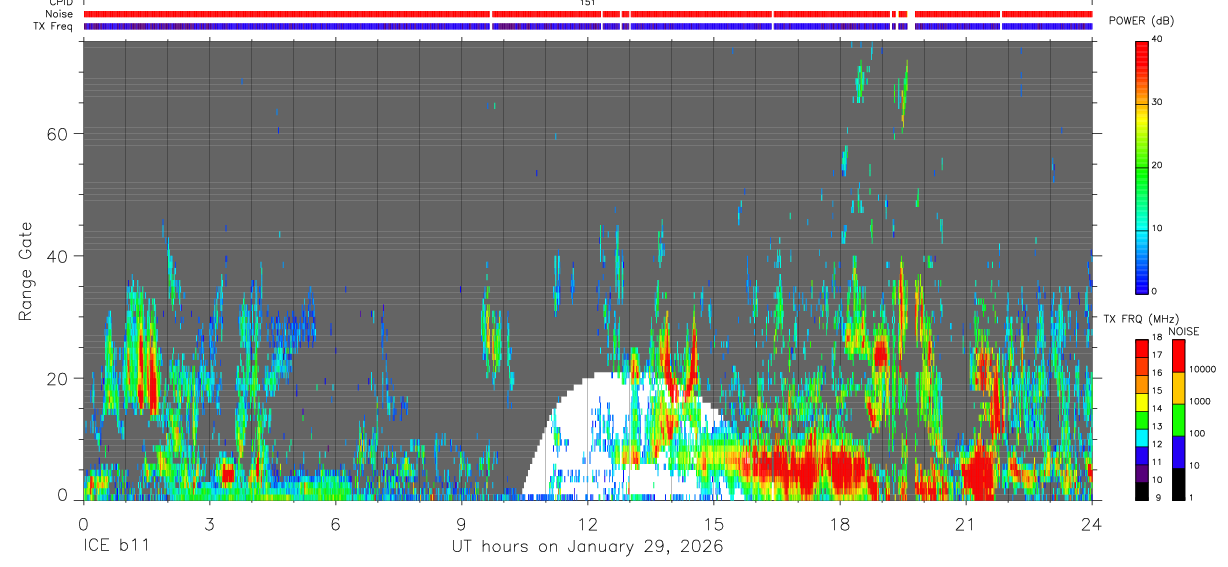Image resolution: width=1228 pixels, height=567 pixels.
Task: Click the 'TX Freq' strip label at the top left
Action: click(55, 26)
